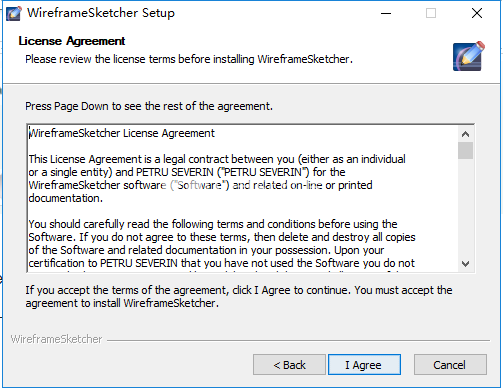Click the scrollbar track below the thumb
Viewport: 503px width, 390px height.
click(465, 208)
